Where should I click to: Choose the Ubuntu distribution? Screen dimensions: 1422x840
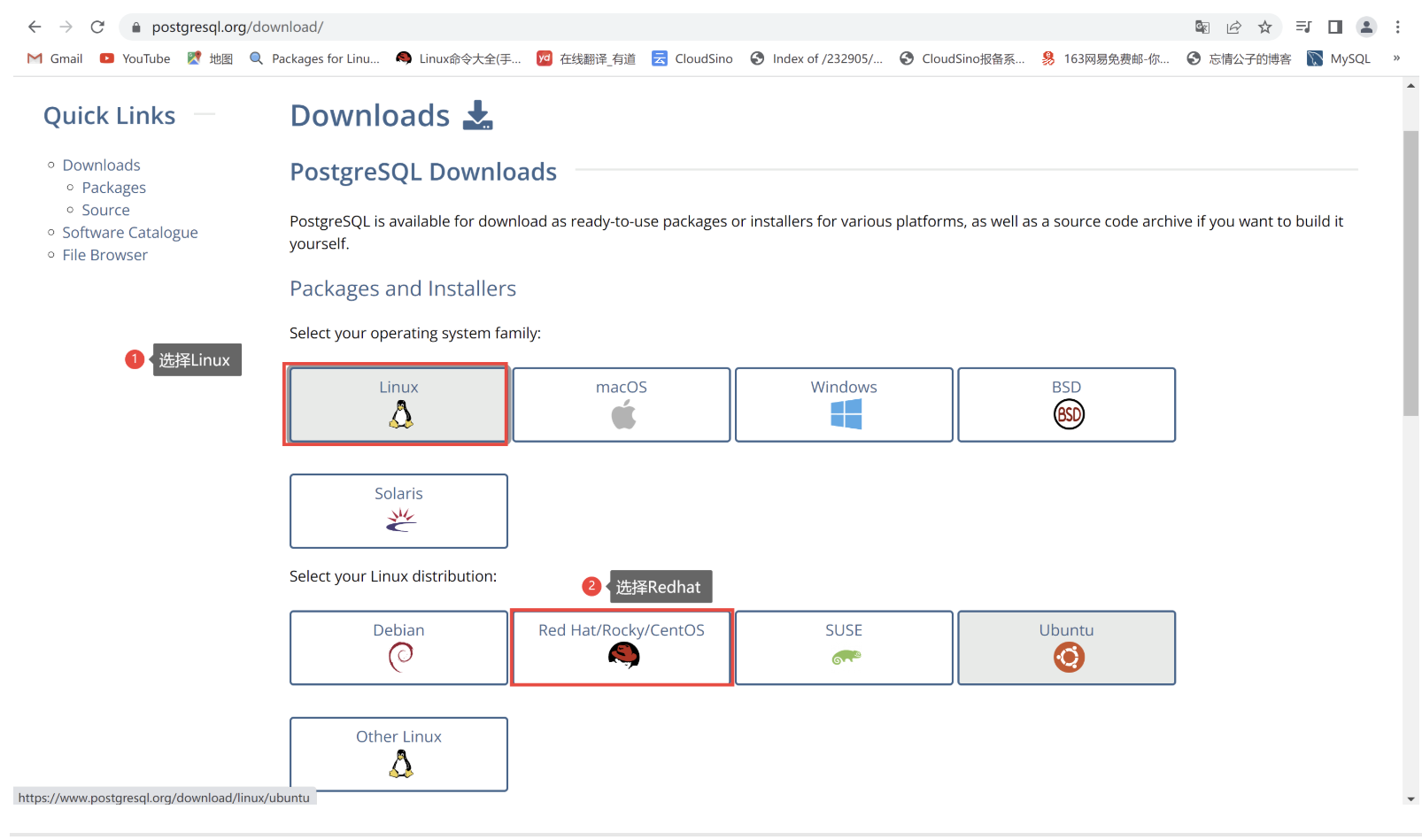click(x=1067, y=648)
